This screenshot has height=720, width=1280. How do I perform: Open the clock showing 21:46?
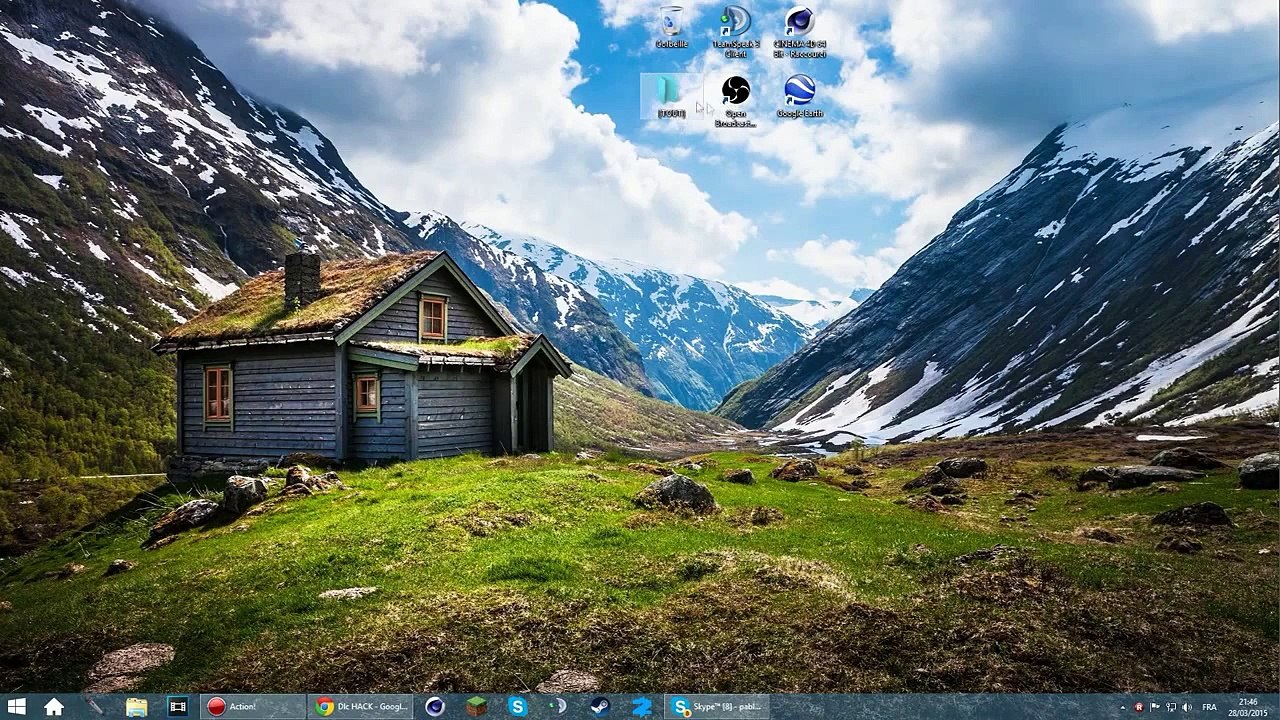(x=1248, y=707)
